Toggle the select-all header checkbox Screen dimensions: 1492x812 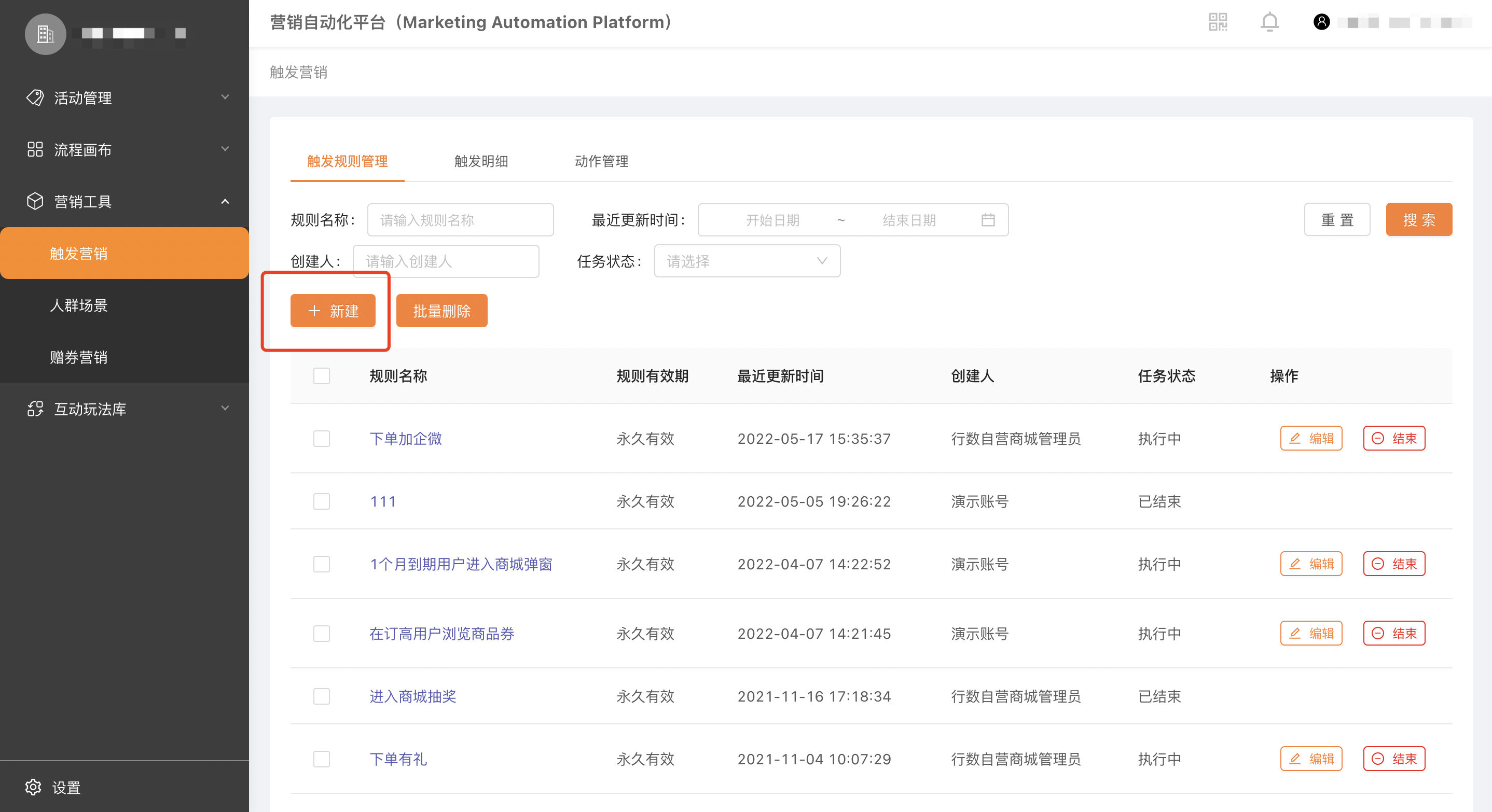coord(322,375)
